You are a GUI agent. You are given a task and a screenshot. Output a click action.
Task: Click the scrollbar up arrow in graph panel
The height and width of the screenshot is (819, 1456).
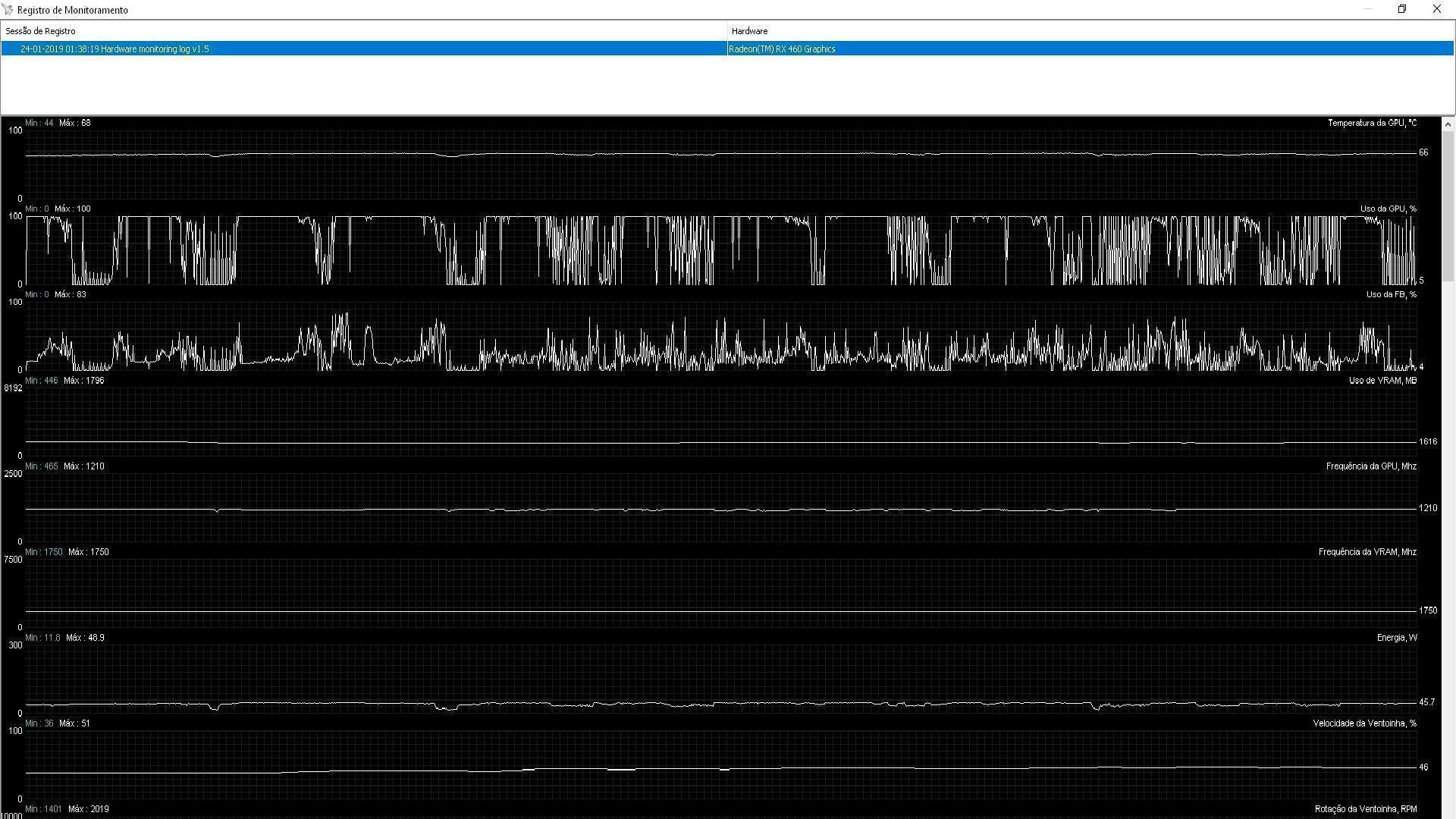1448,124
